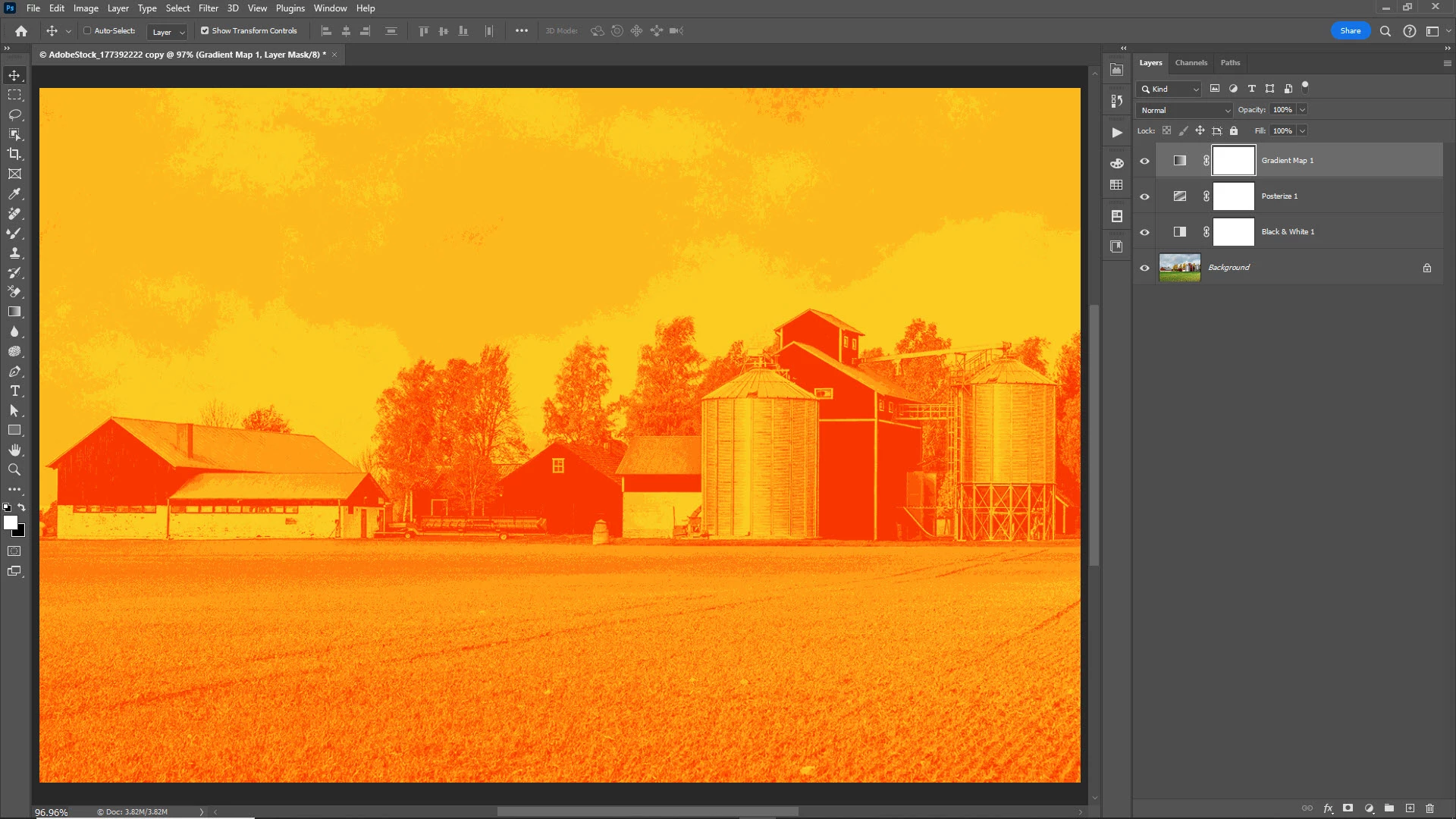1456x819 pixels.
Task: Delete layer using trash icon
Action: point(1429,808)
